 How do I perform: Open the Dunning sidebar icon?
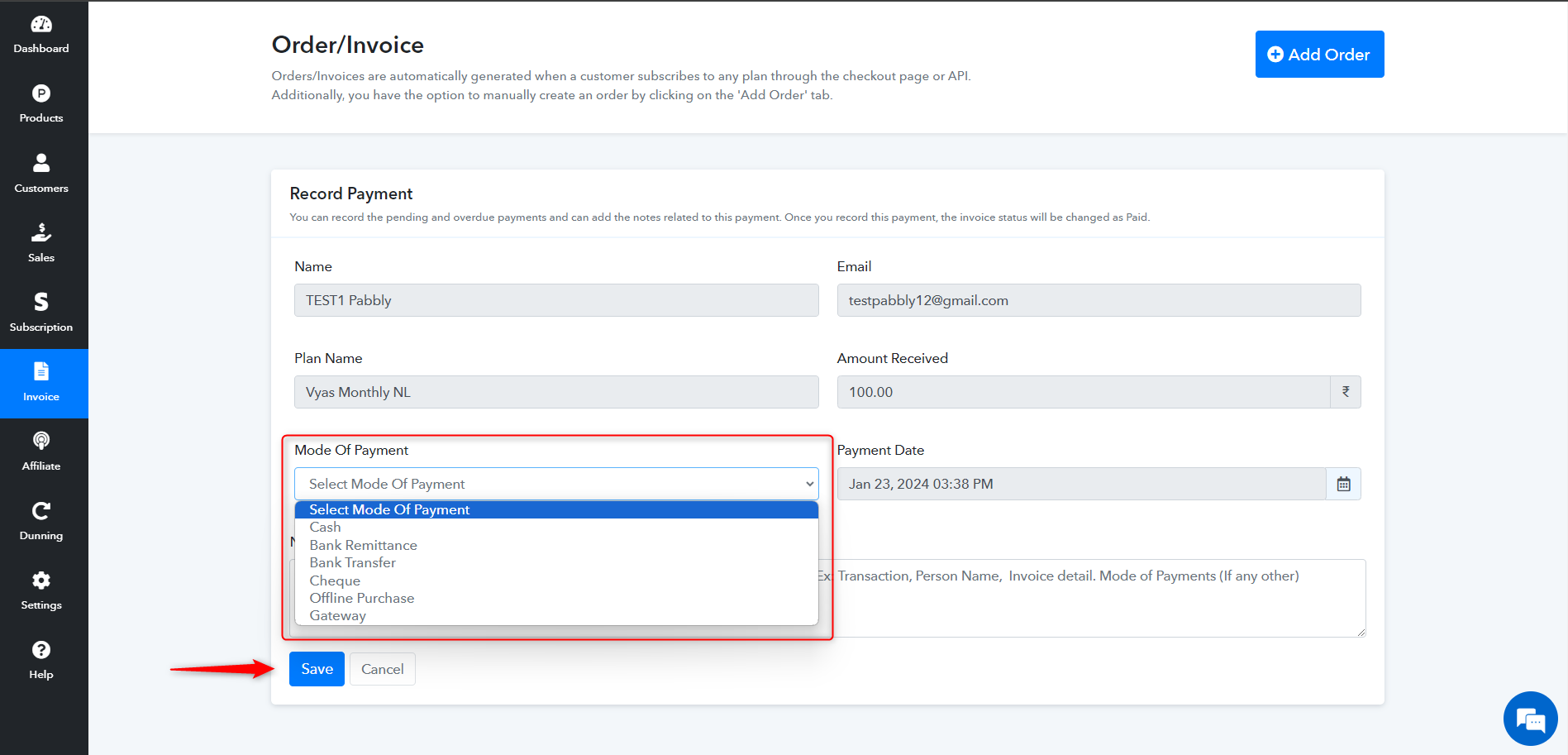41,510
